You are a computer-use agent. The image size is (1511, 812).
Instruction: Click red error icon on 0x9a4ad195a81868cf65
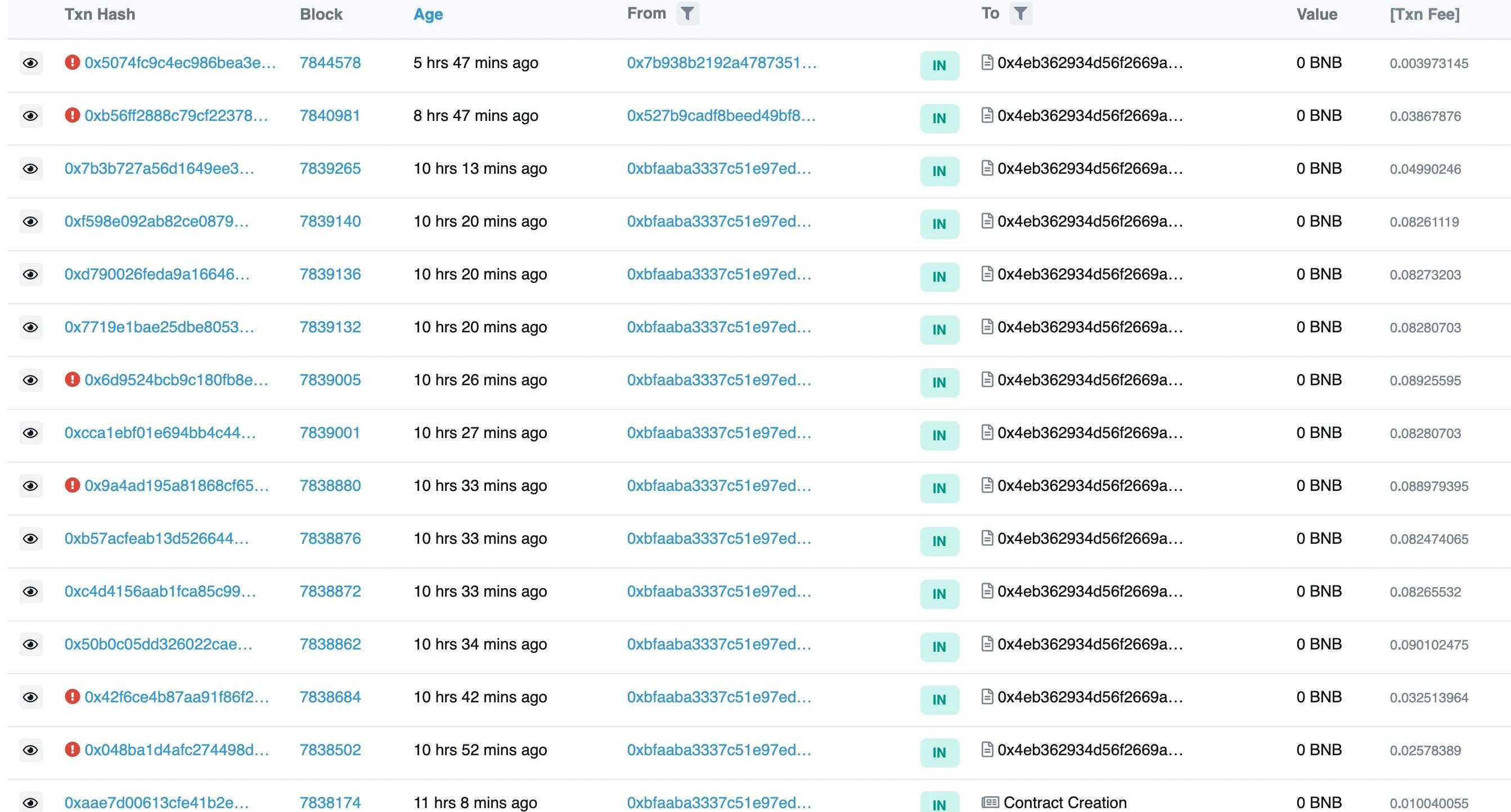click(x=72, y=485)
